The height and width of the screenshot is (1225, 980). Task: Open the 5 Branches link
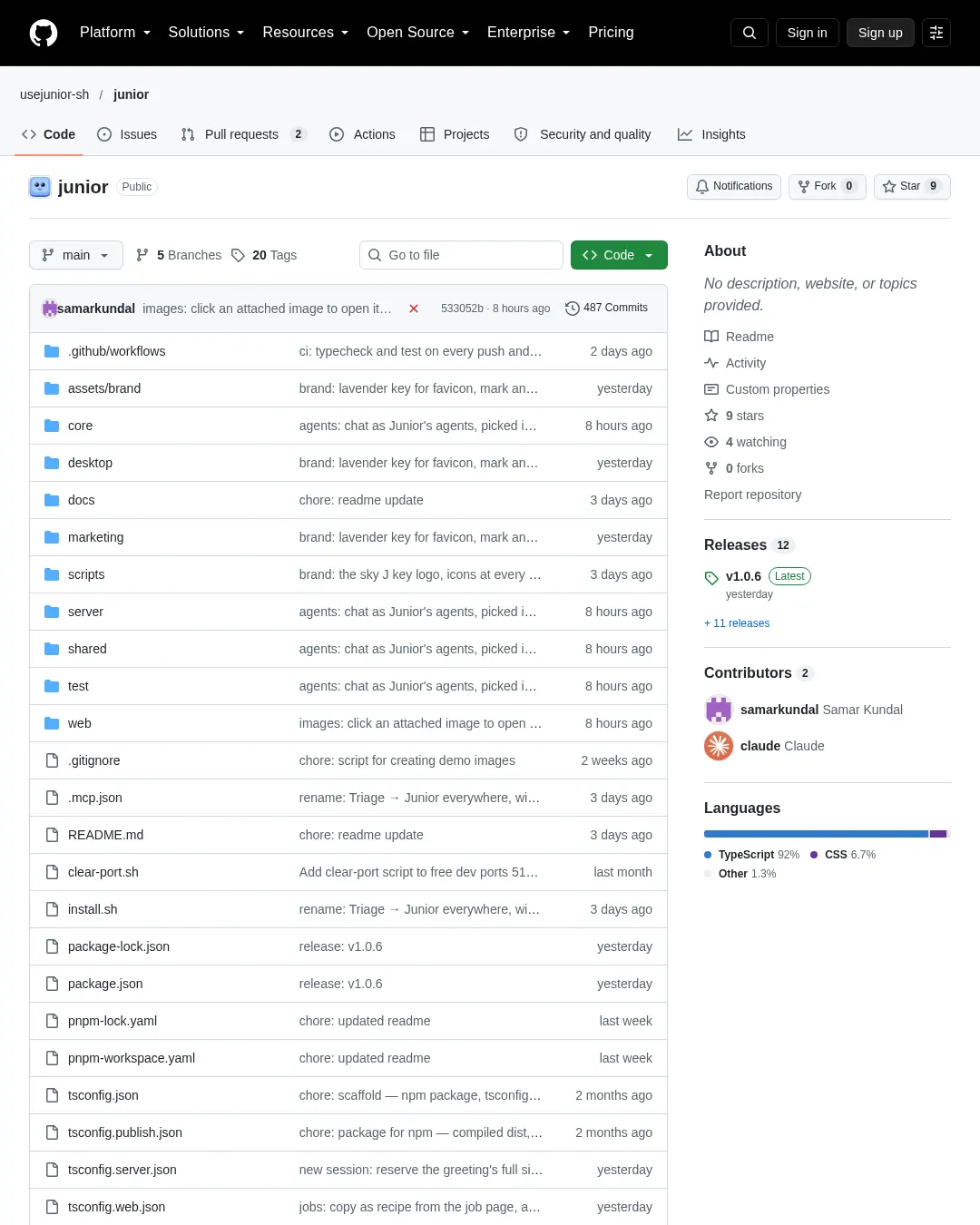[x=179, y=255]
